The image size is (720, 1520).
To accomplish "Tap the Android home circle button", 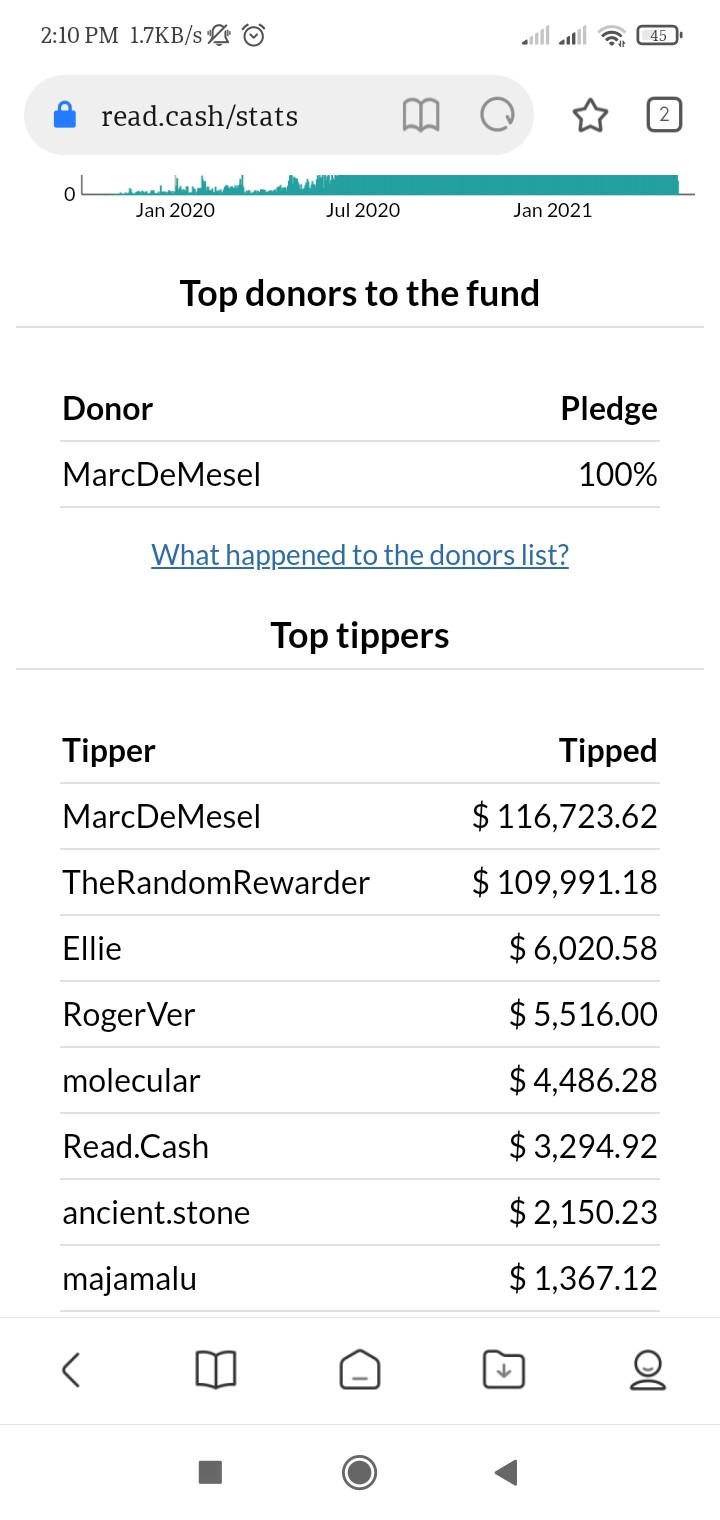I will tap(359, 1471).
